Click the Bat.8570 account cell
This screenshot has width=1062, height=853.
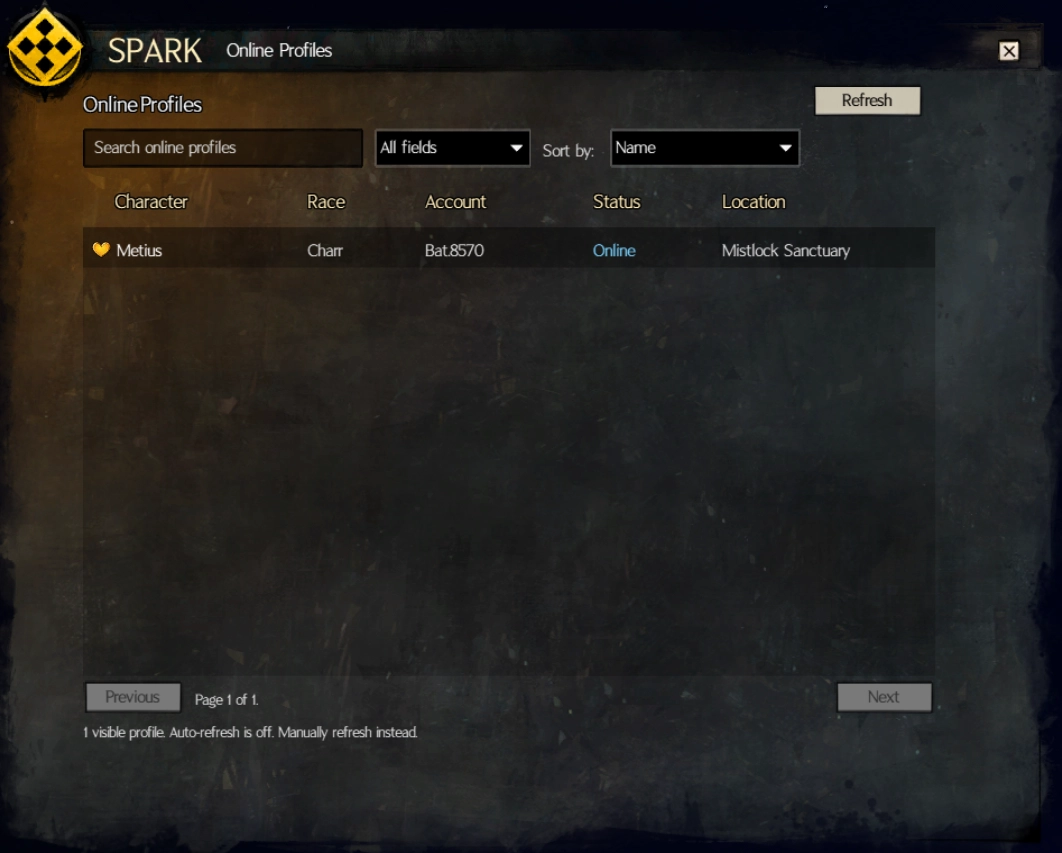pos(454,251)
